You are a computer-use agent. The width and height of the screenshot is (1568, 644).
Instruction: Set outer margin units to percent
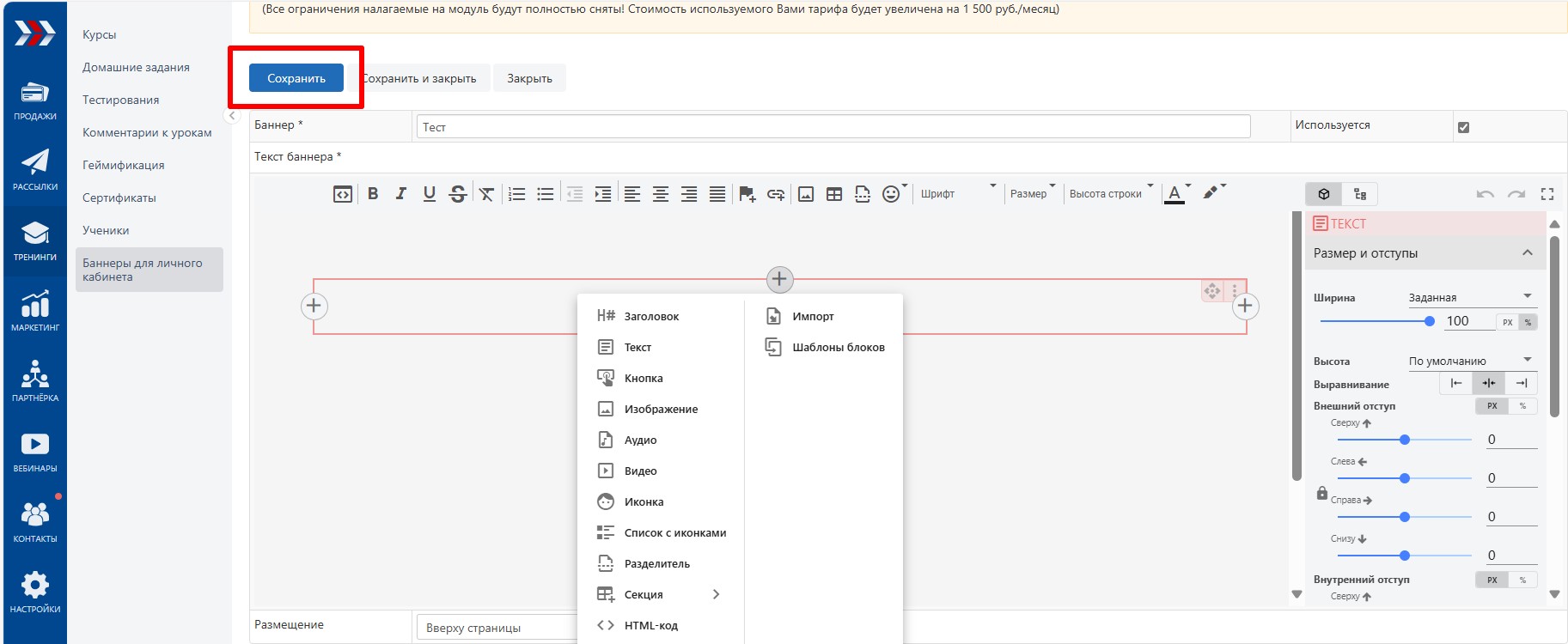pos(1522,406)
